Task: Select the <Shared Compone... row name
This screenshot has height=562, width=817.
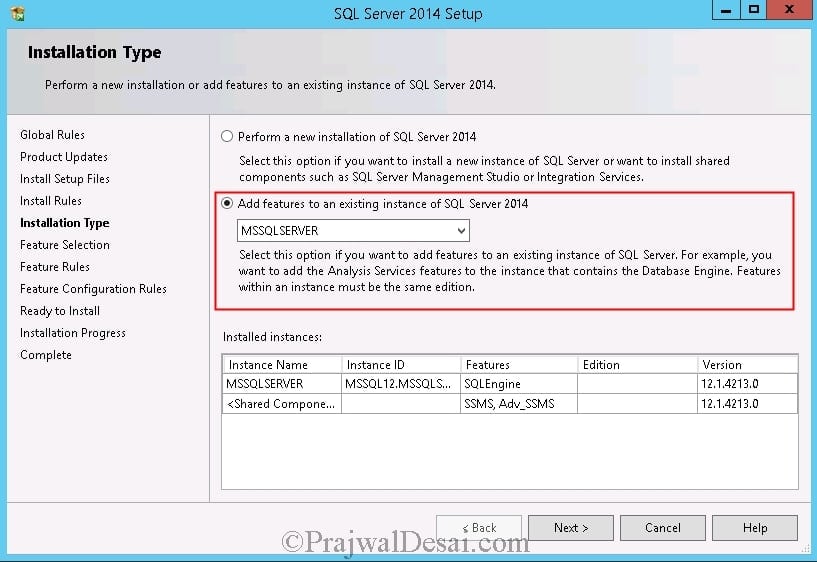Action: 282,404
